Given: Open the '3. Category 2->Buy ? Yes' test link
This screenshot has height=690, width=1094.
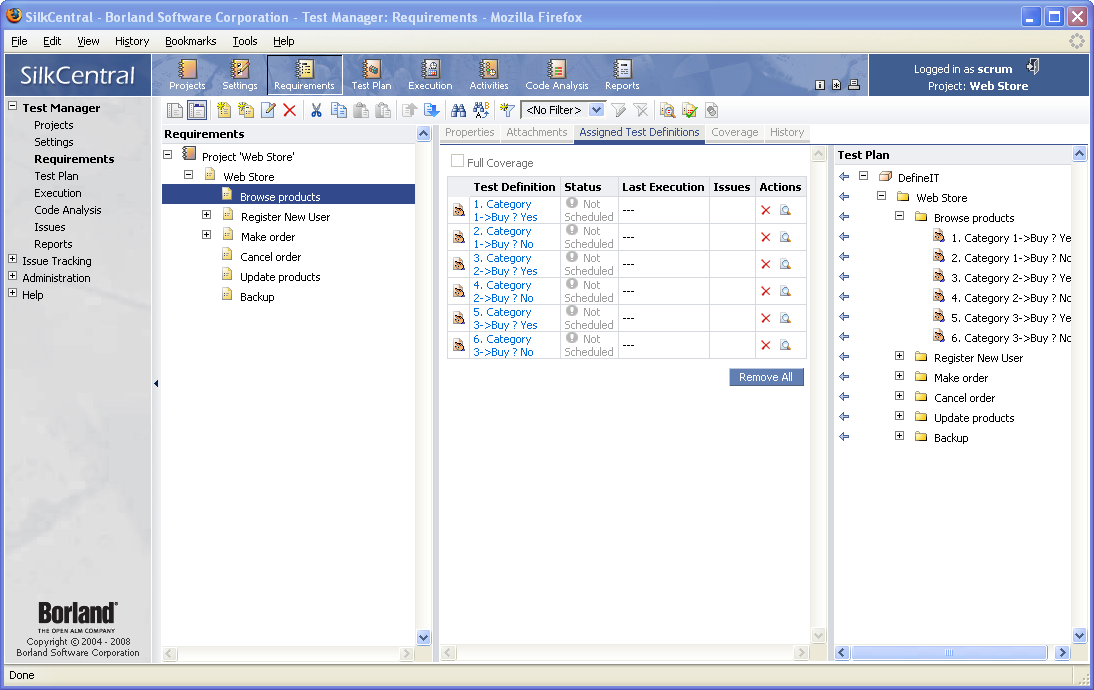Looking at the screenshot, I should (x=505, y=264).
